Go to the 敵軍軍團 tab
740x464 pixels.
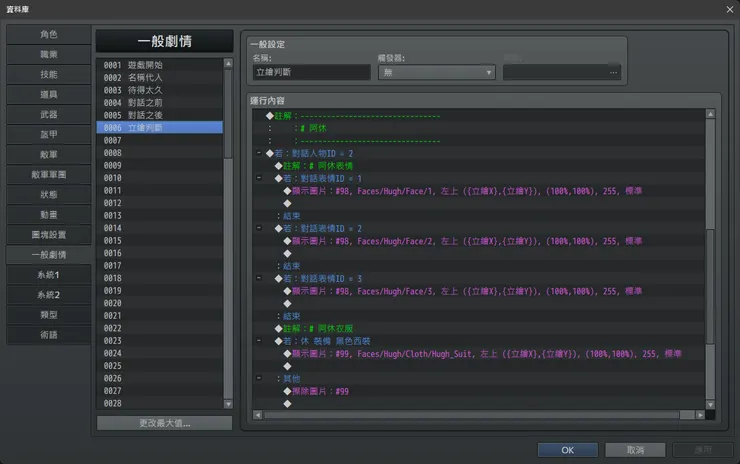pos(49,175)
